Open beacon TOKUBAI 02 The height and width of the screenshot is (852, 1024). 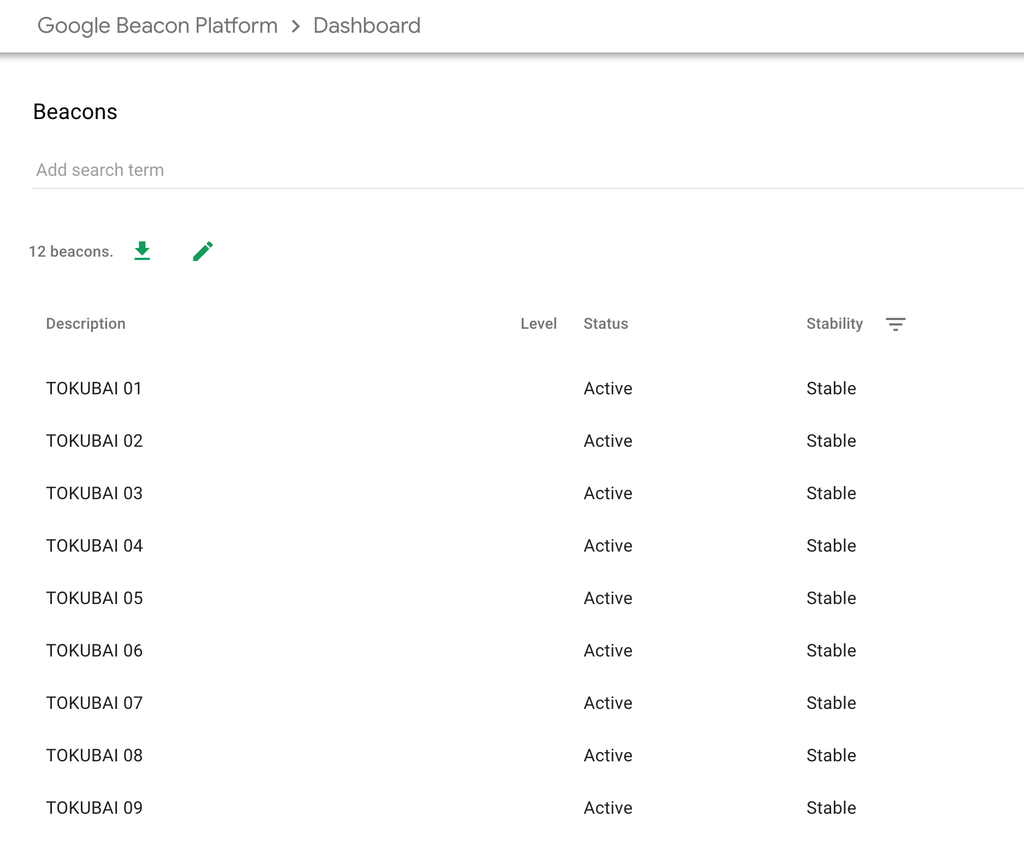pos(94,441)
